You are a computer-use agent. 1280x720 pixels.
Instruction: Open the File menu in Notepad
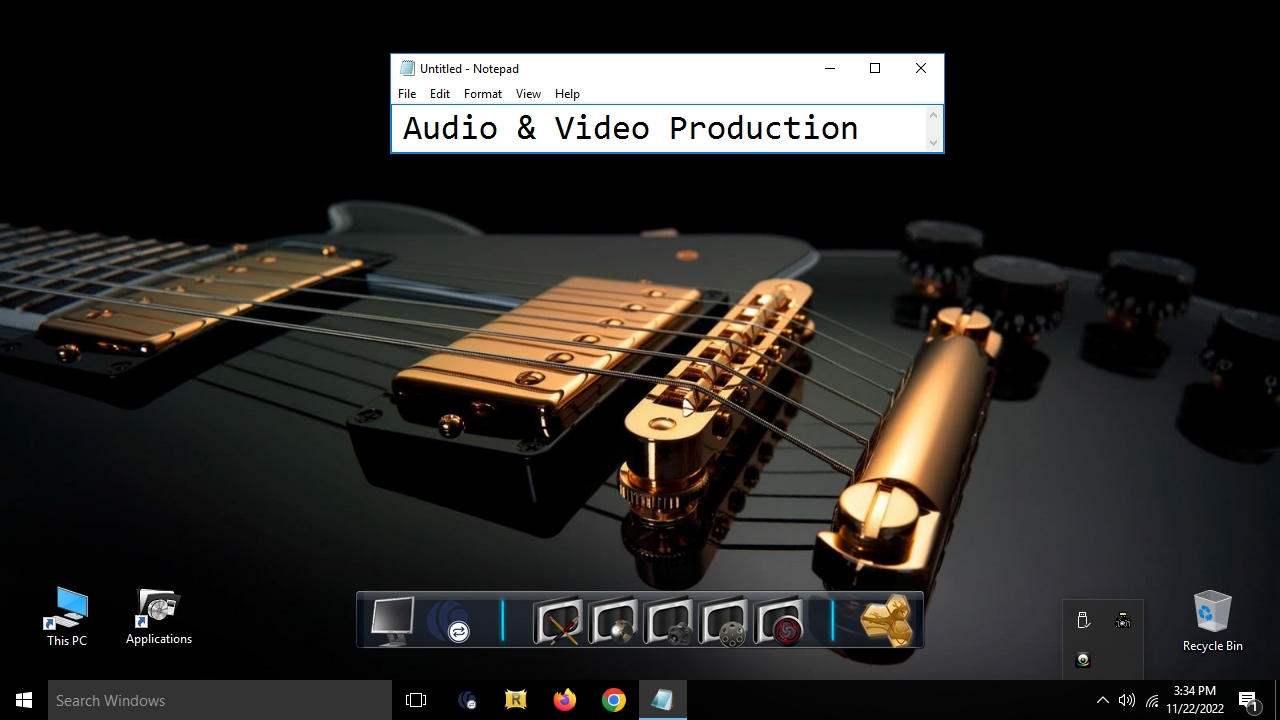[407, 94]
